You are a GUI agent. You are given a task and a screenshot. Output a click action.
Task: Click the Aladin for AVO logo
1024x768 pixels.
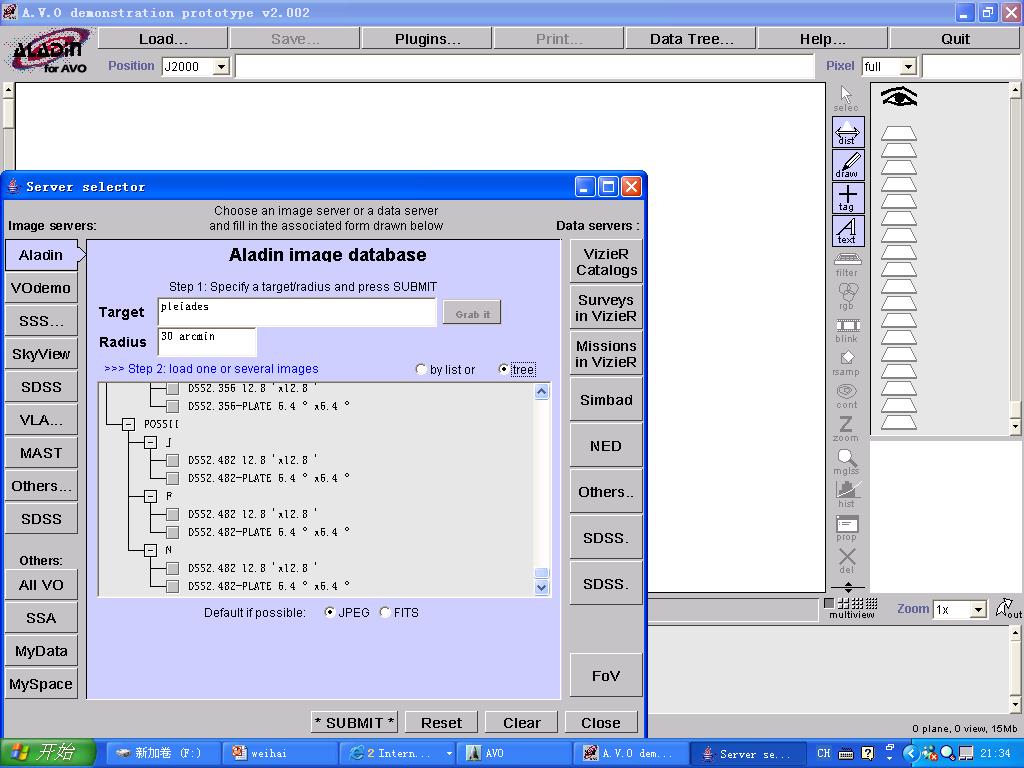[x=49, y=51]
